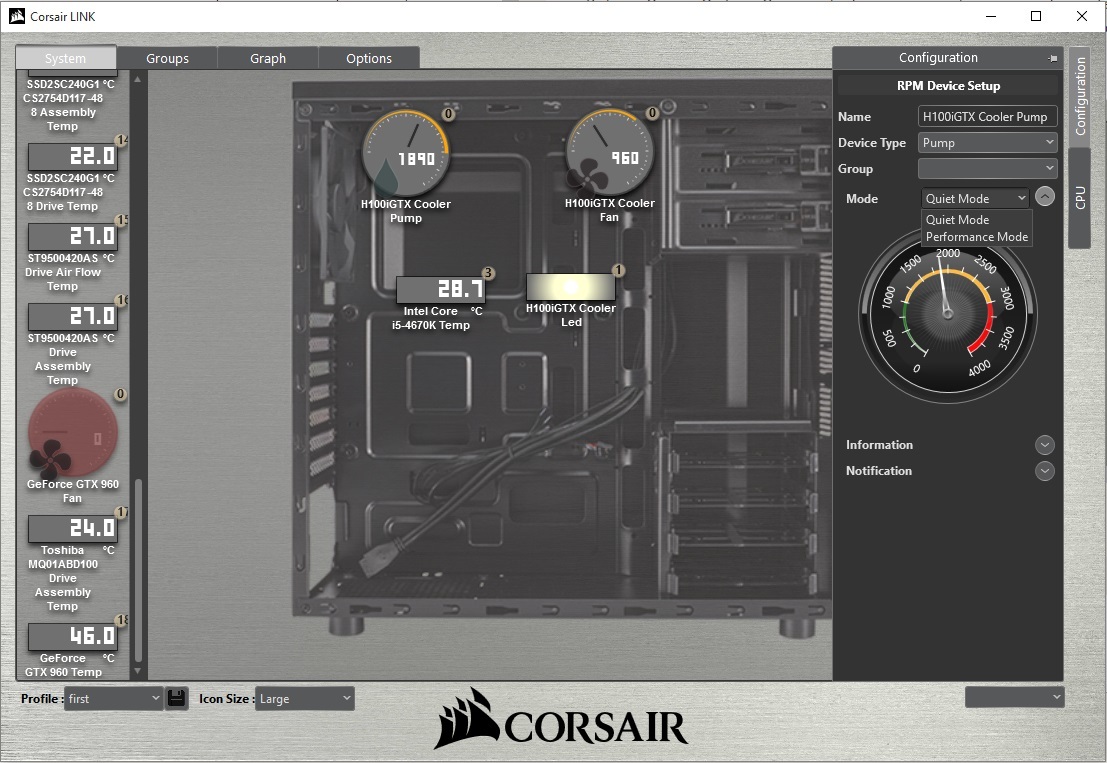Click the pump Name input field
The height and width of the screenshot is (763, 1107).
click(x=987, y=116)
